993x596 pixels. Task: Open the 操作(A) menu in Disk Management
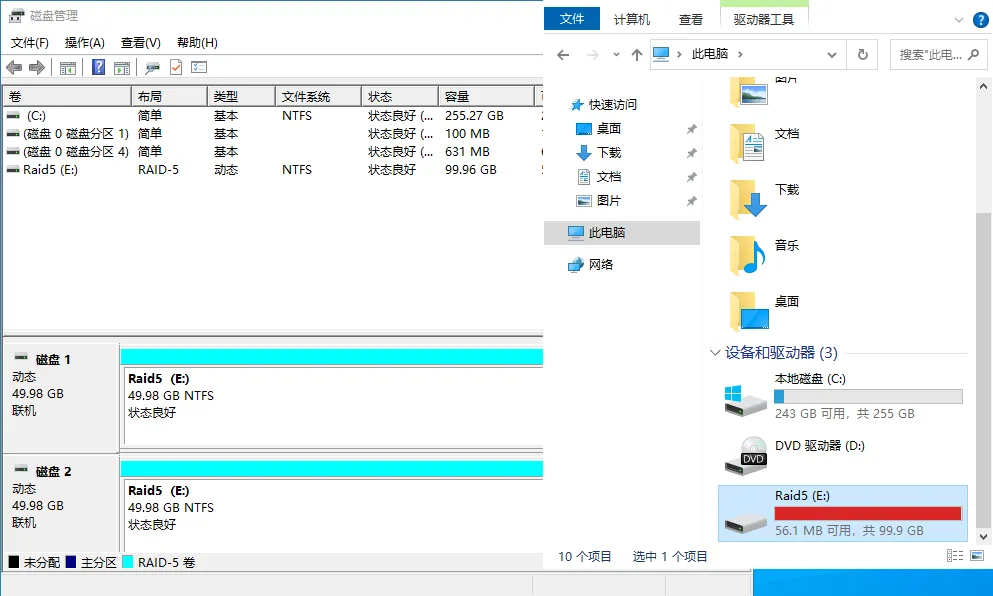(x=85, y=43)
